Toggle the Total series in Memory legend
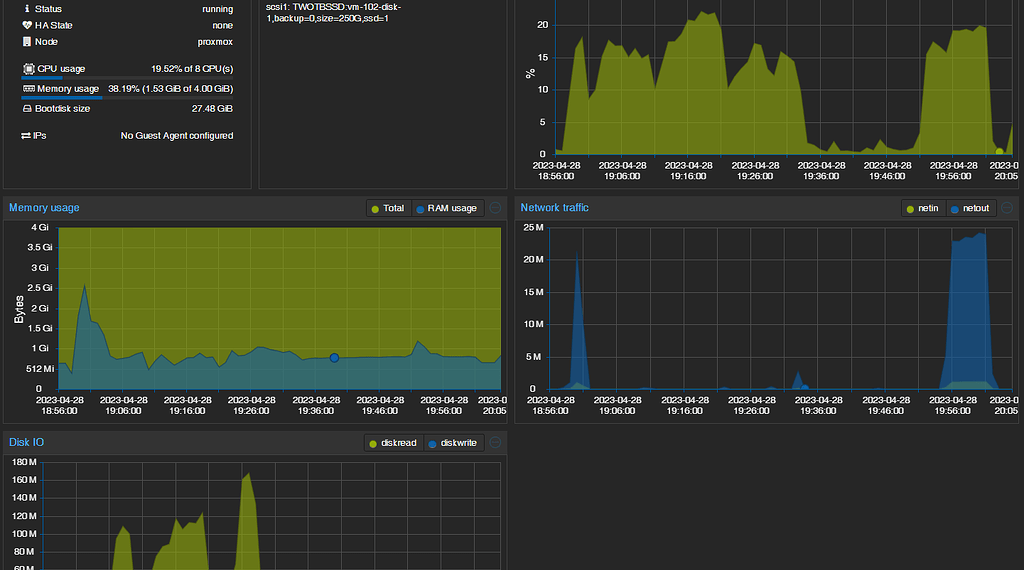 (x=388, y=208)
